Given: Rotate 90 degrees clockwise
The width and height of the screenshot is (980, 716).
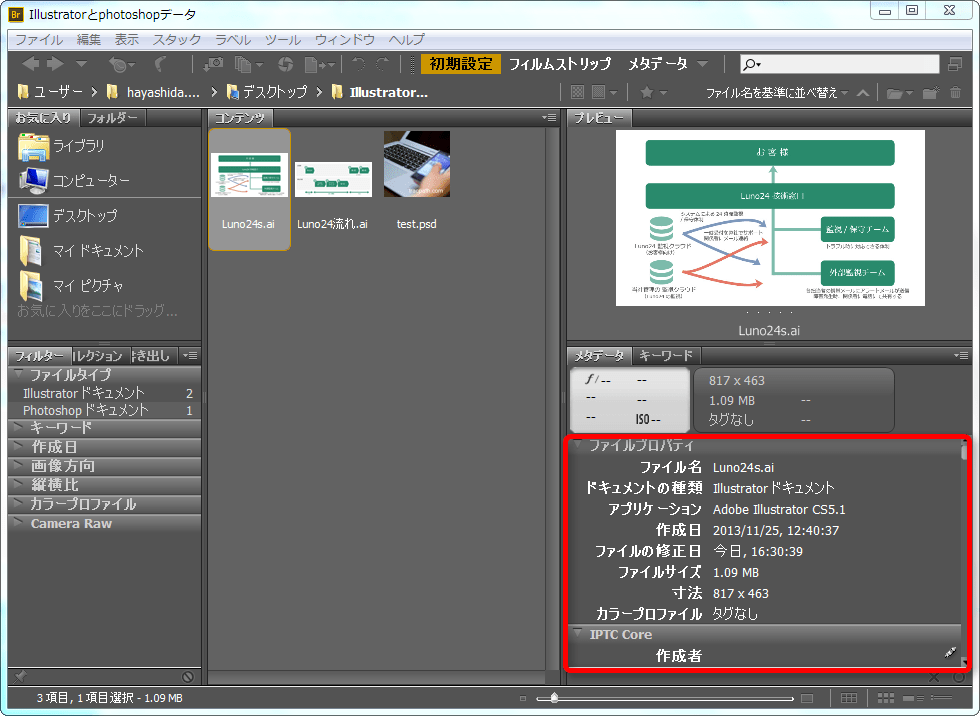Looking at the screenshot, I should pyautogui.click(x=382, y=64).
